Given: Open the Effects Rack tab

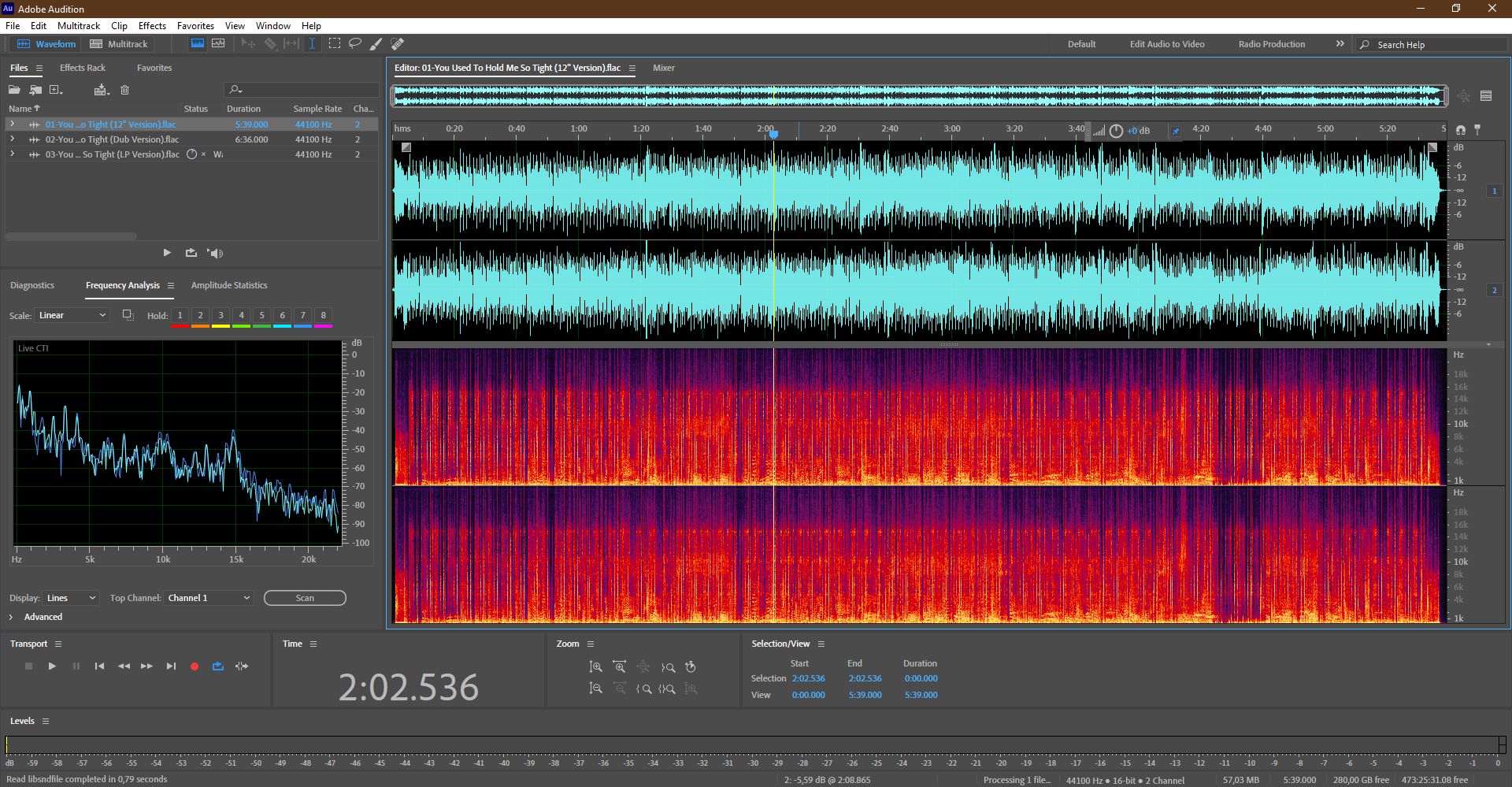Looking at the screenshot, I should click(x=83, y=68).
